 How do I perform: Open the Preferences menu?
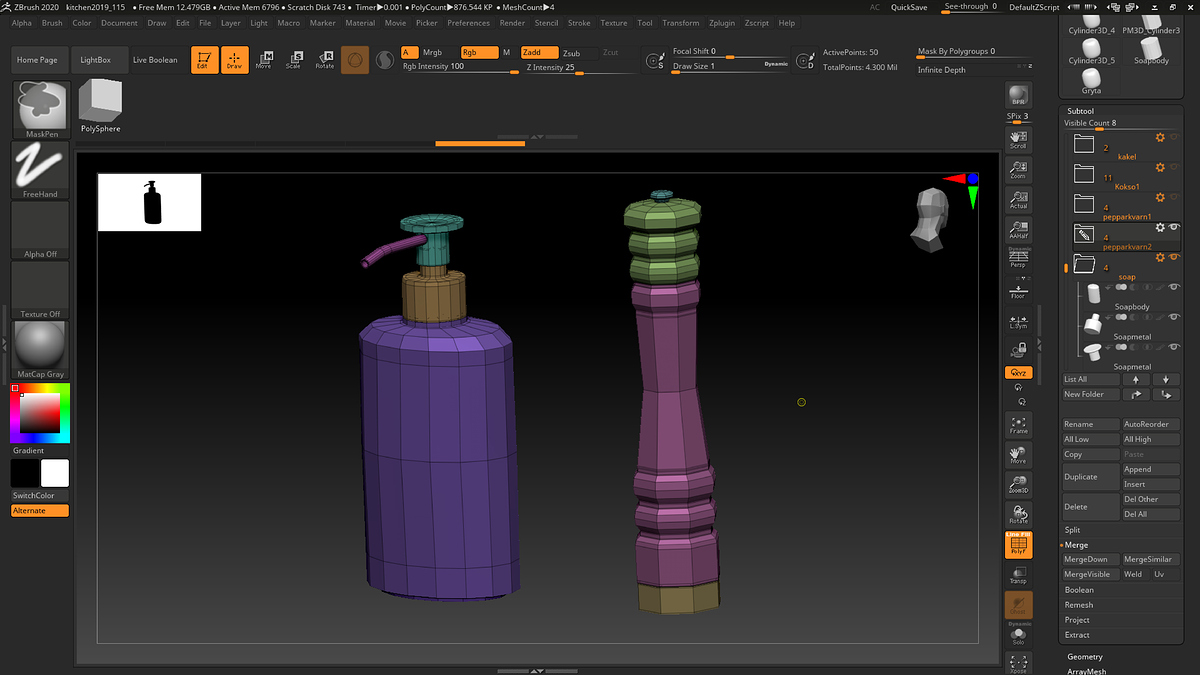[x=468, y=23]
